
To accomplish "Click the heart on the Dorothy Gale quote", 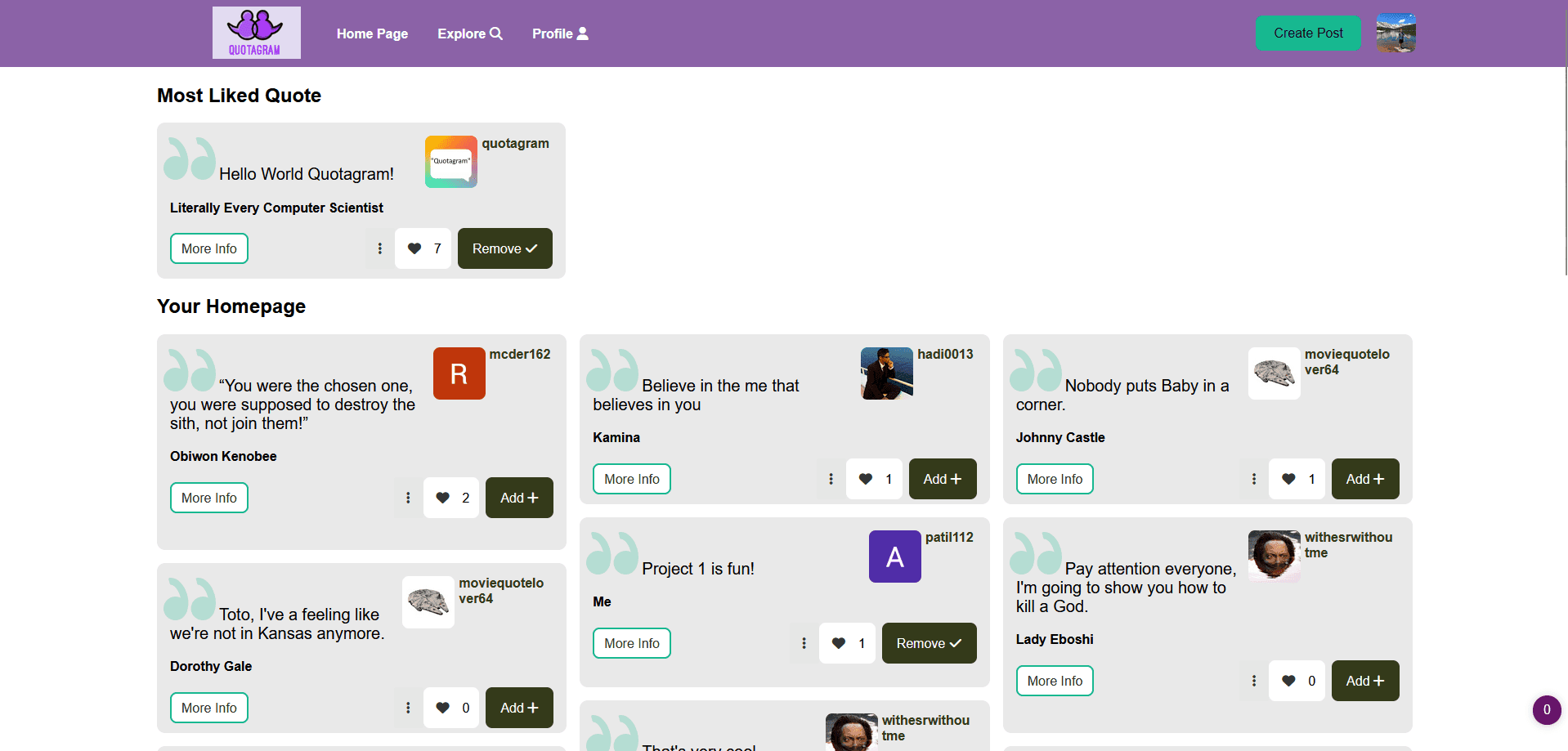I will [x=443, y=708].
